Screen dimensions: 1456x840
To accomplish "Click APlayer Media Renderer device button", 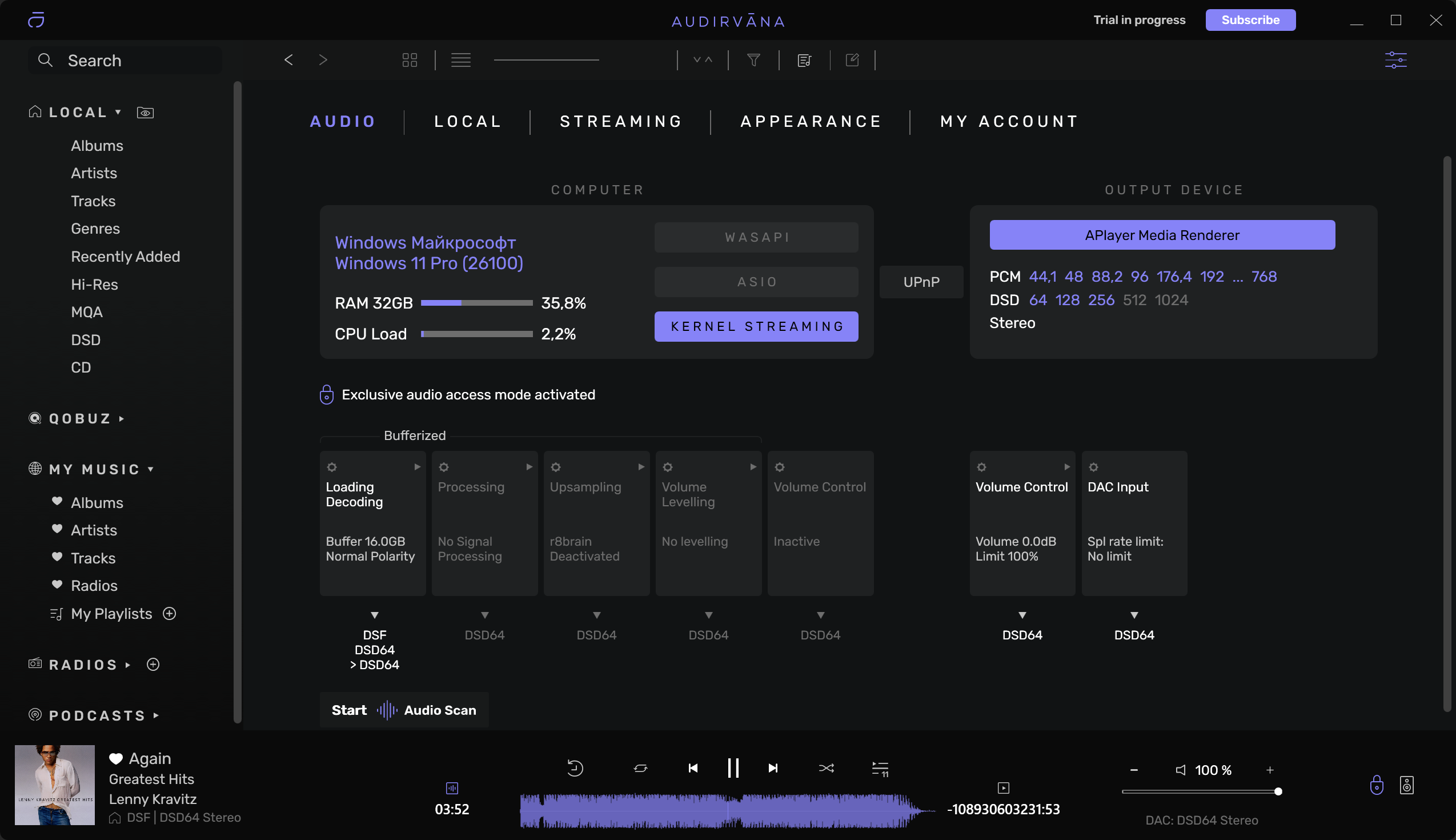I will pyautogui.click(x=1162, y=235).
